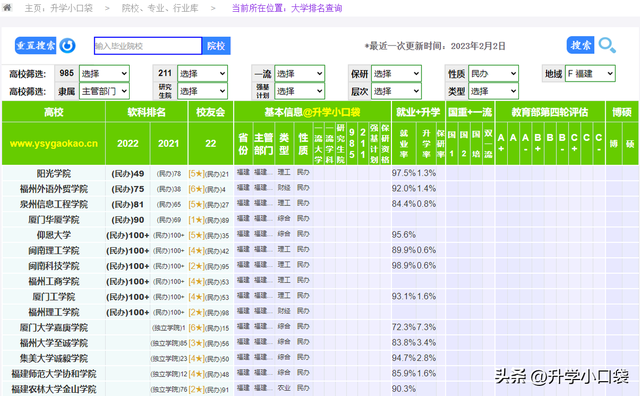640x396 pixels.
Task: Select the 福州外语外贸学院 row name
Action: click(53, 189)
